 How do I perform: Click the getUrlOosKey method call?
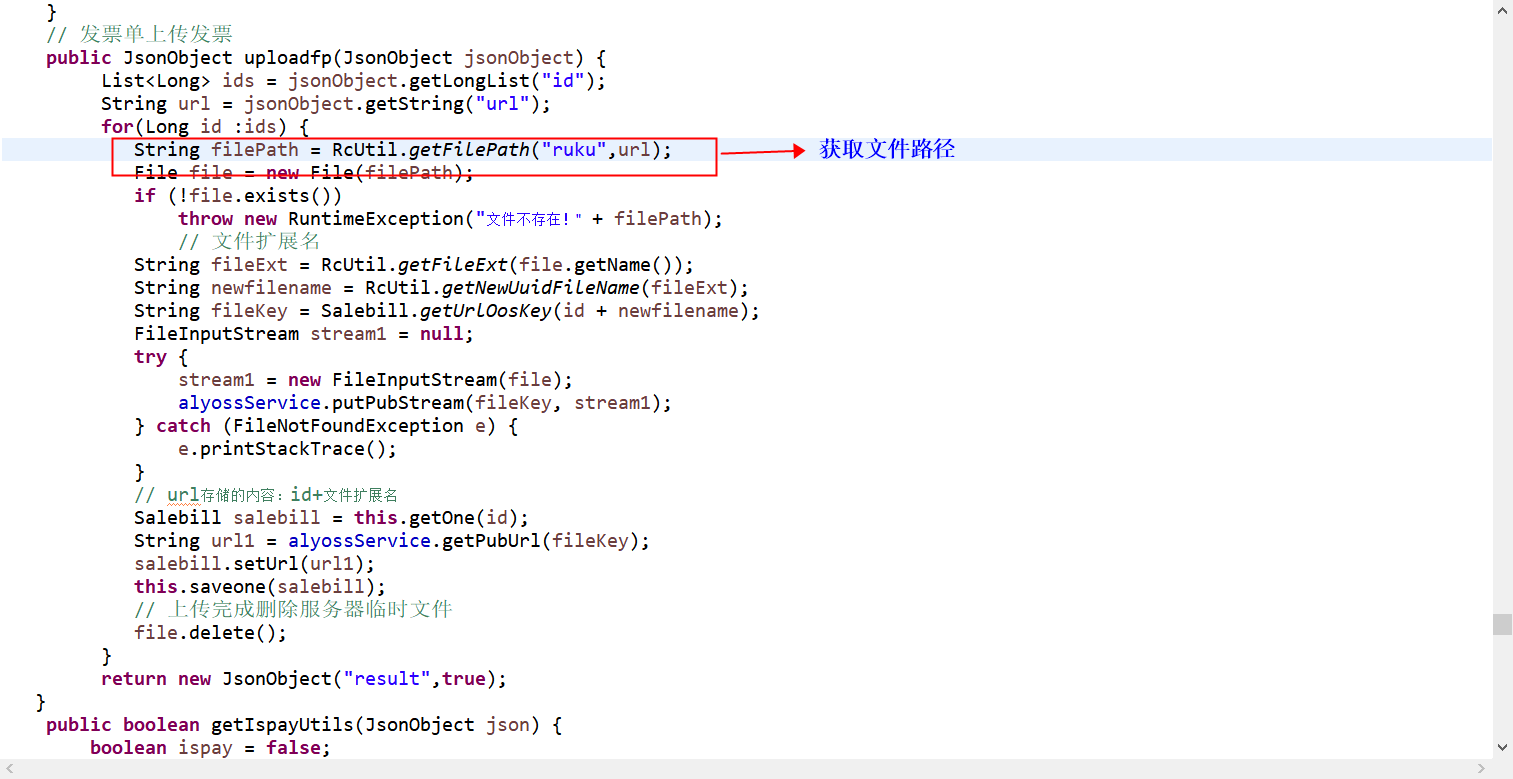[486, 311]
